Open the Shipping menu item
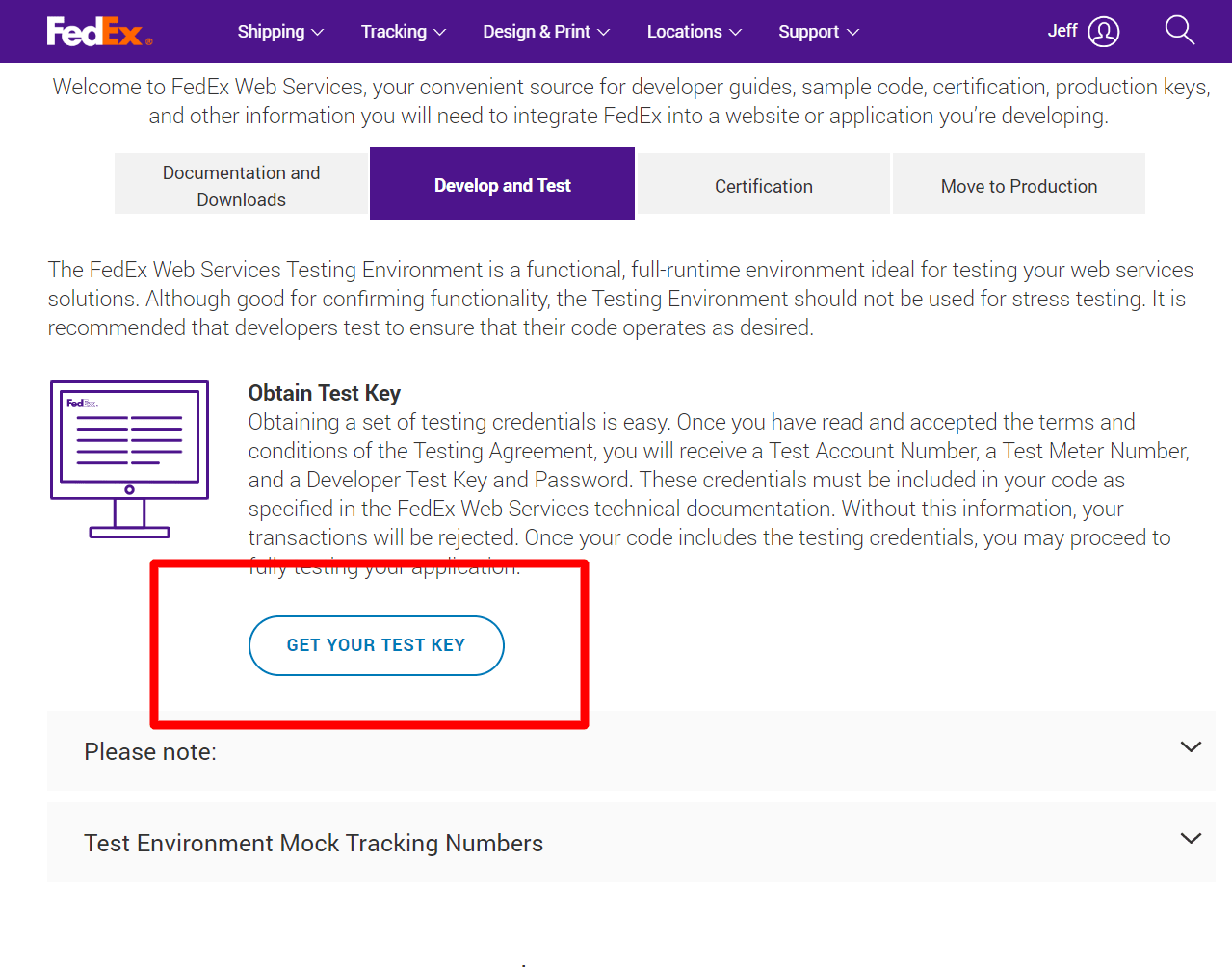The image size is (1232, 967). pyautogui.click(x=271, y=32)
